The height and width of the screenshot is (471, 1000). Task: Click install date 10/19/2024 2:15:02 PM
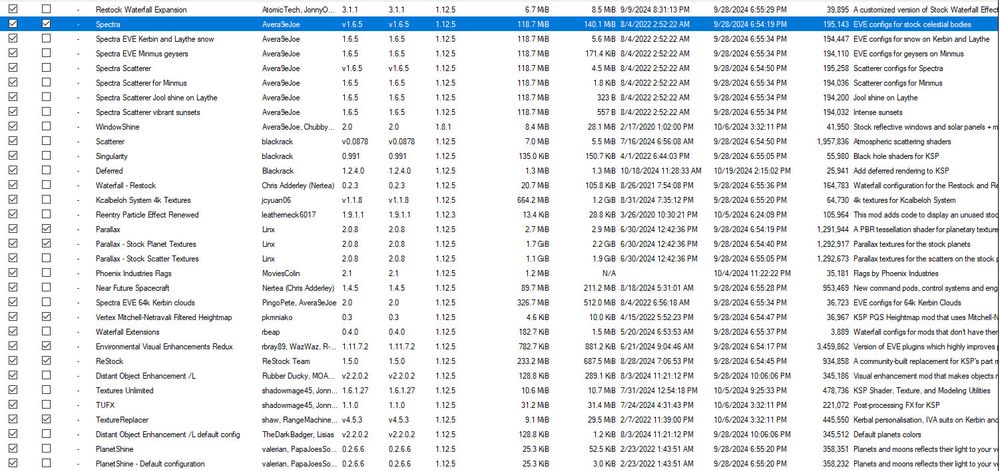752,171
